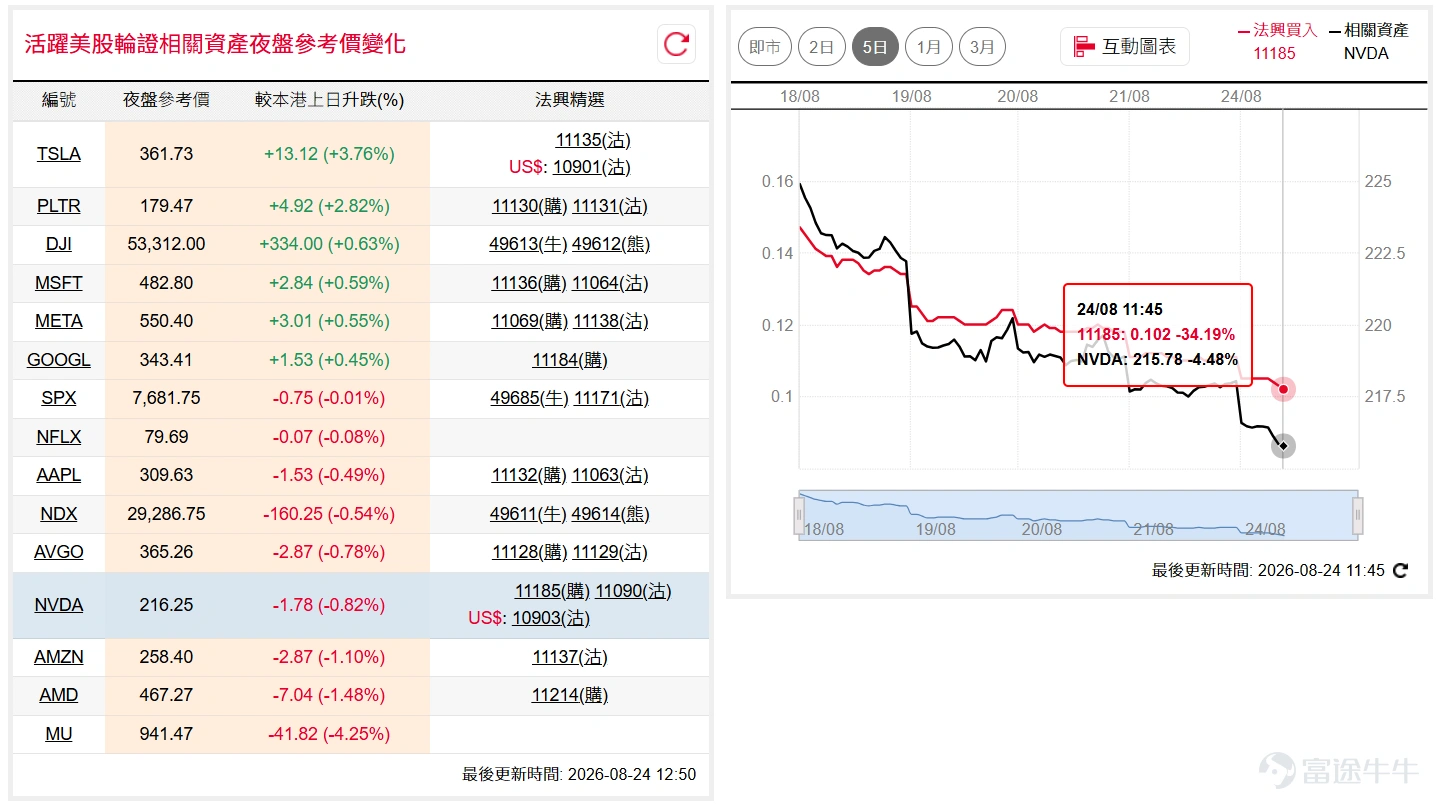Grab the left handle of range slider

point(799,515)
